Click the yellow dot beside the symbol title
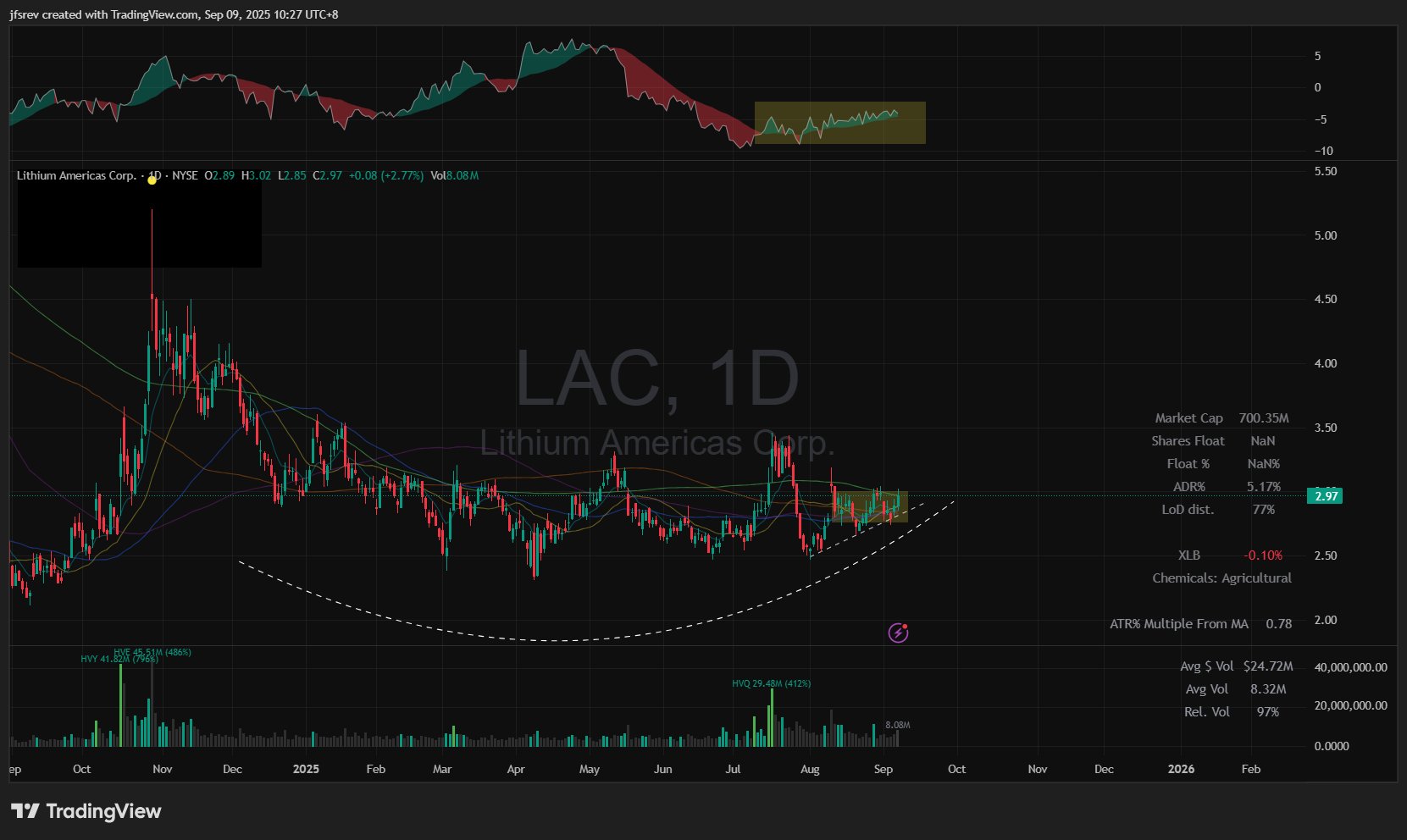The width and height of the screenshot is (1407, 840). pos(152,180)
